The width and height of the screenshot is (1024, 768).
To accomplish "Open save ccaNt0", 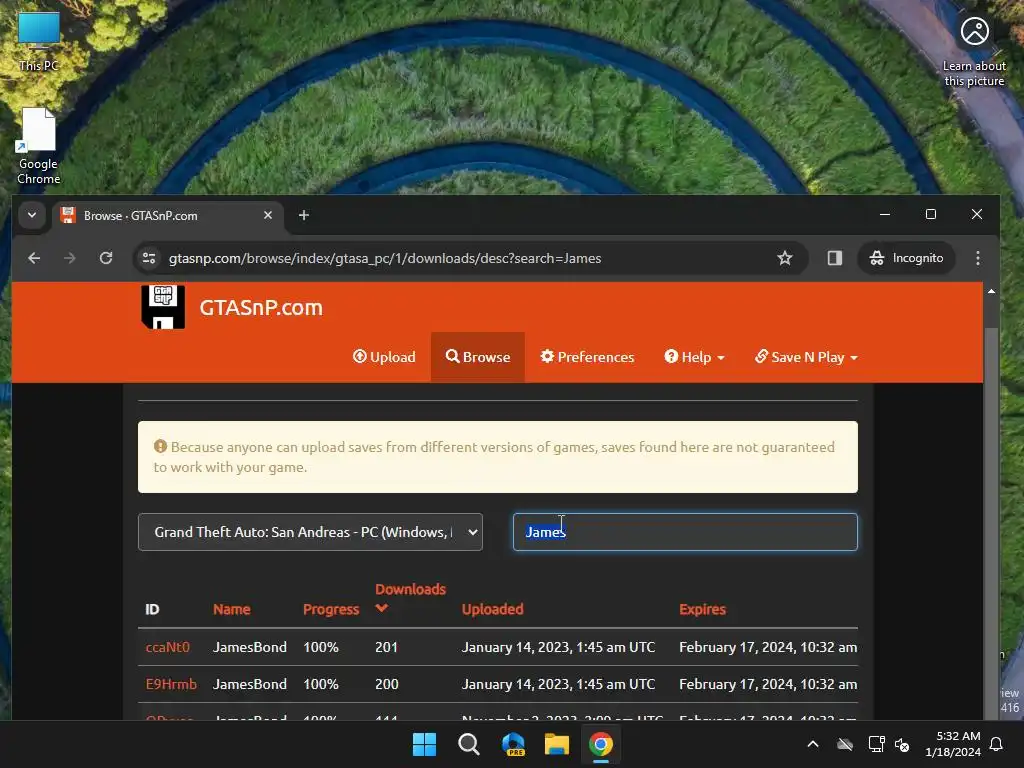I will point(167,647).
